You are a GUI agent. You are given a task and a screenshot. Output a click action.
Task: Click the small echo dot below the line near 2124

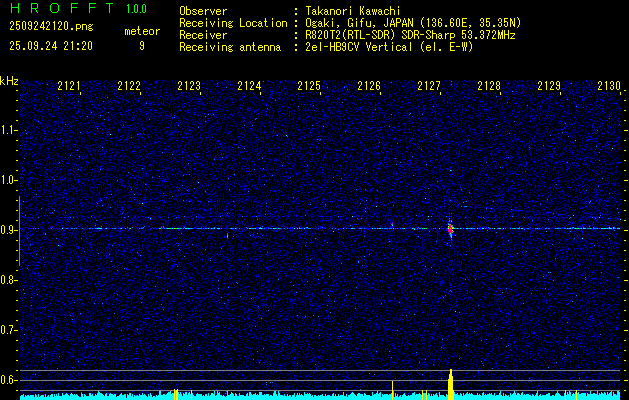(x=227, y=236)
